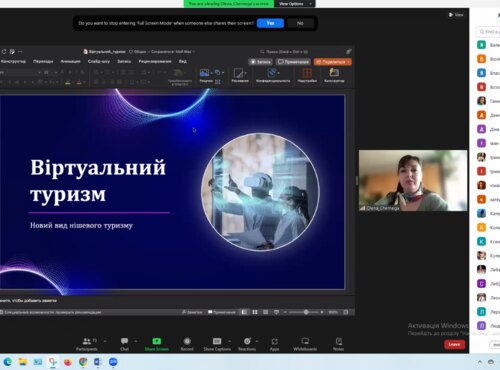Open the Whiteboards tool
Viewport: 500px width, 370px height.
tap(305, 344)
